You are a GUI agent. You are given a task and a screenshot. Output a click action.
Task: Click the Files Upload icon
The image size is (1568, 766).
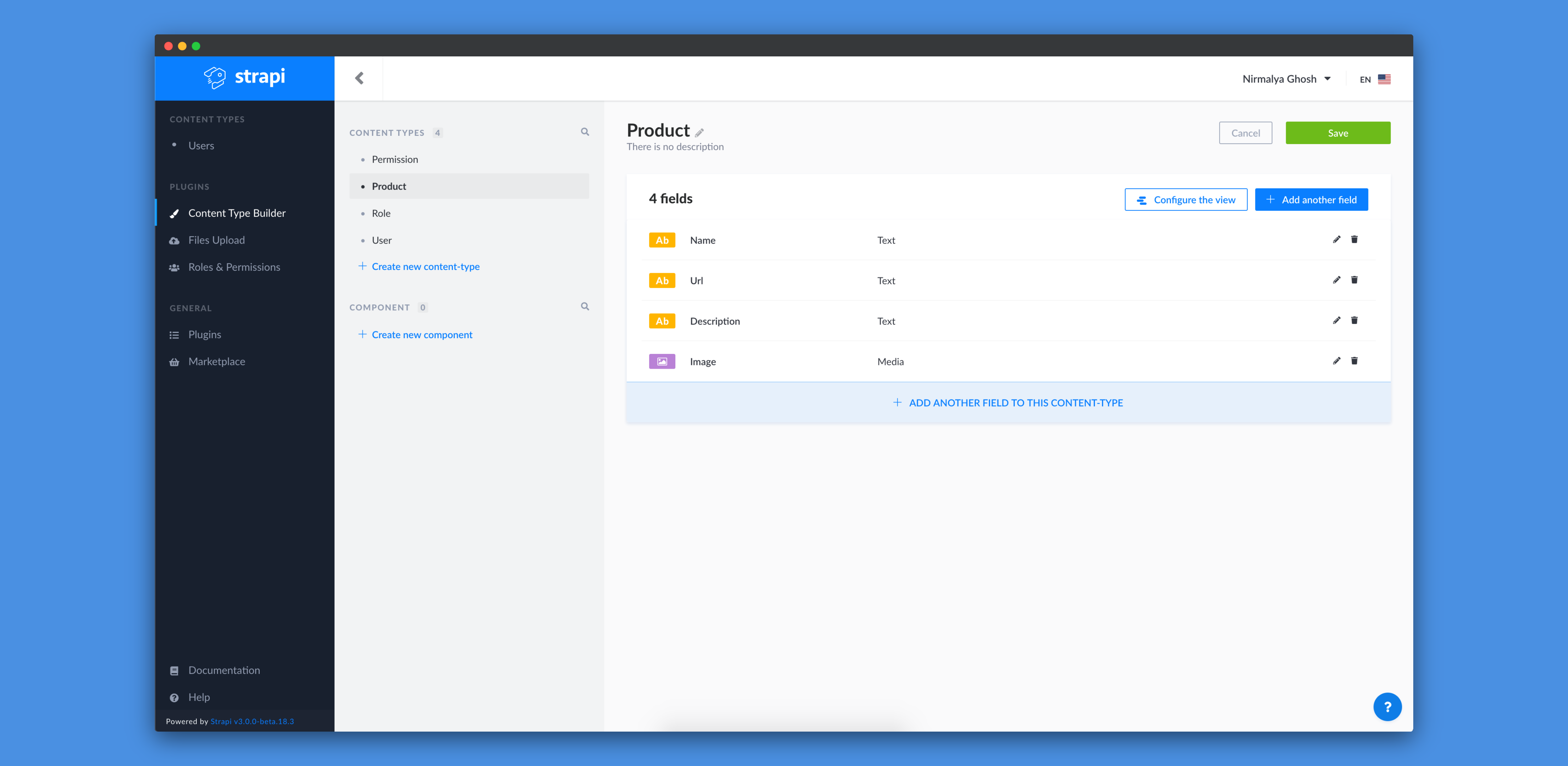[175, 240]
